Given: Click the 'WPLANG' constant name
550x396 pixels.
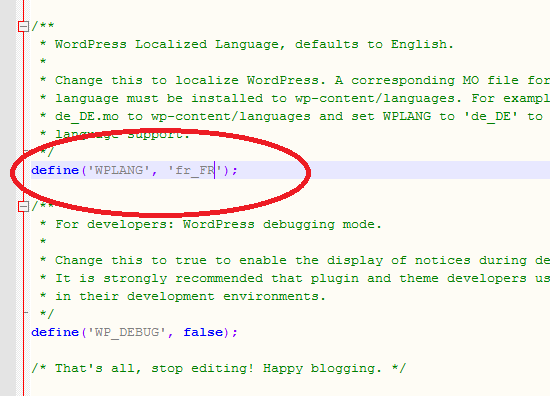Looking at the screenshot, I should click(119, 170).
